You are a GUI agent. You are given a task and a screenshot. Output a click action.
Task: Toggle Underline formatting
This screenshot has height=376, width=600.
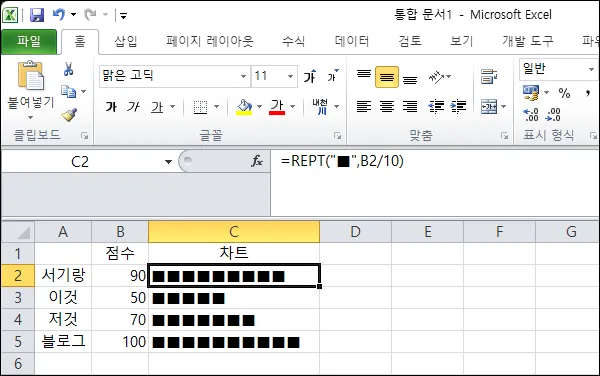coord(157,107)
